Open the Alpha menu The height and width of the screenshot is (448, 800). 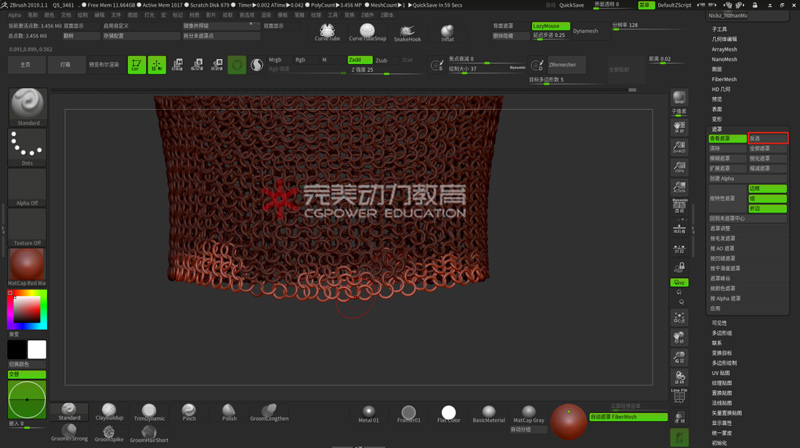pyautogui.click(x=14, y=16)
